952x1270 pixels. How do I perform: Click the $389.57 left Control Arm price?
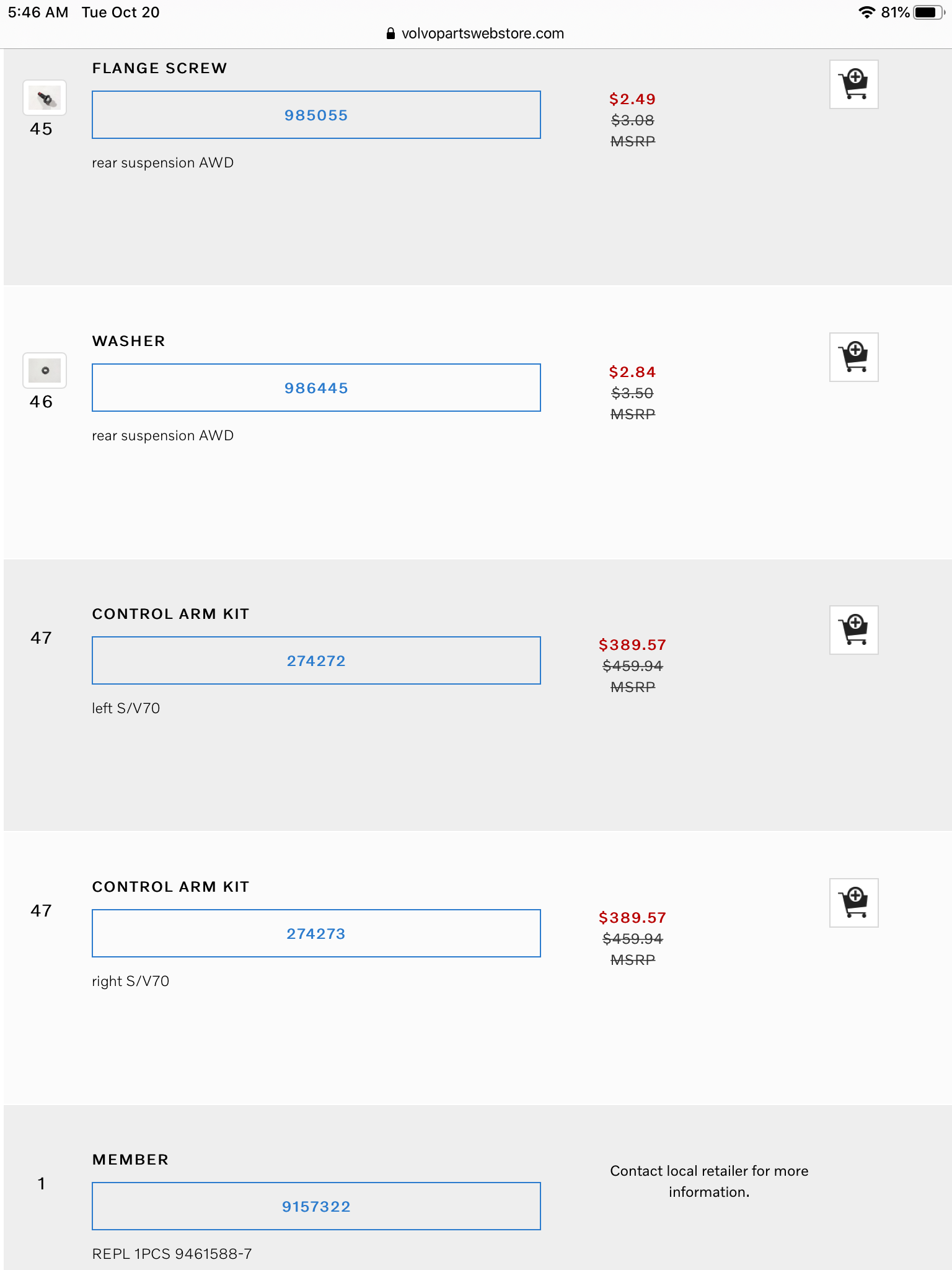[x=632, y=645]
